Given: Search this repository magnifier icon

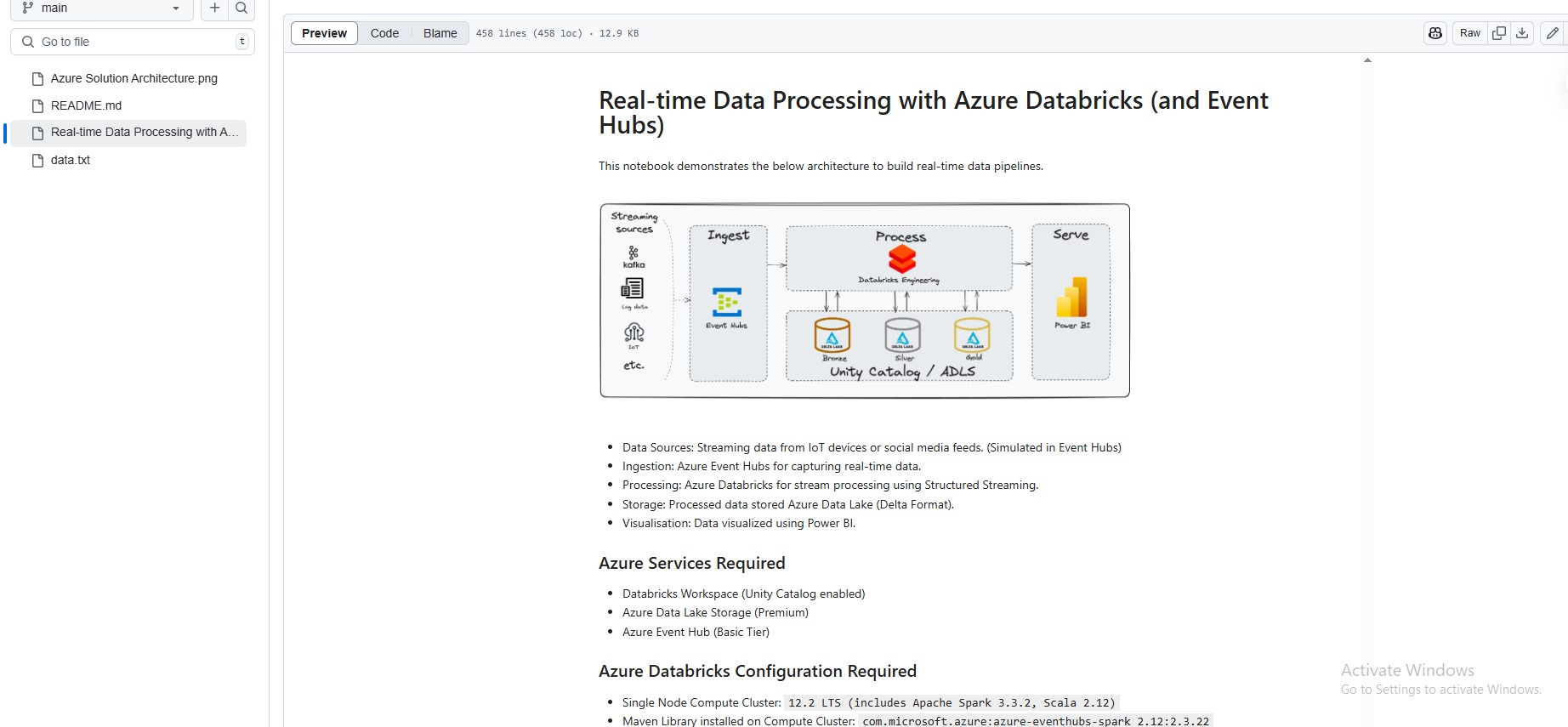Looking at the screenshot, I should tap(241, 9).
